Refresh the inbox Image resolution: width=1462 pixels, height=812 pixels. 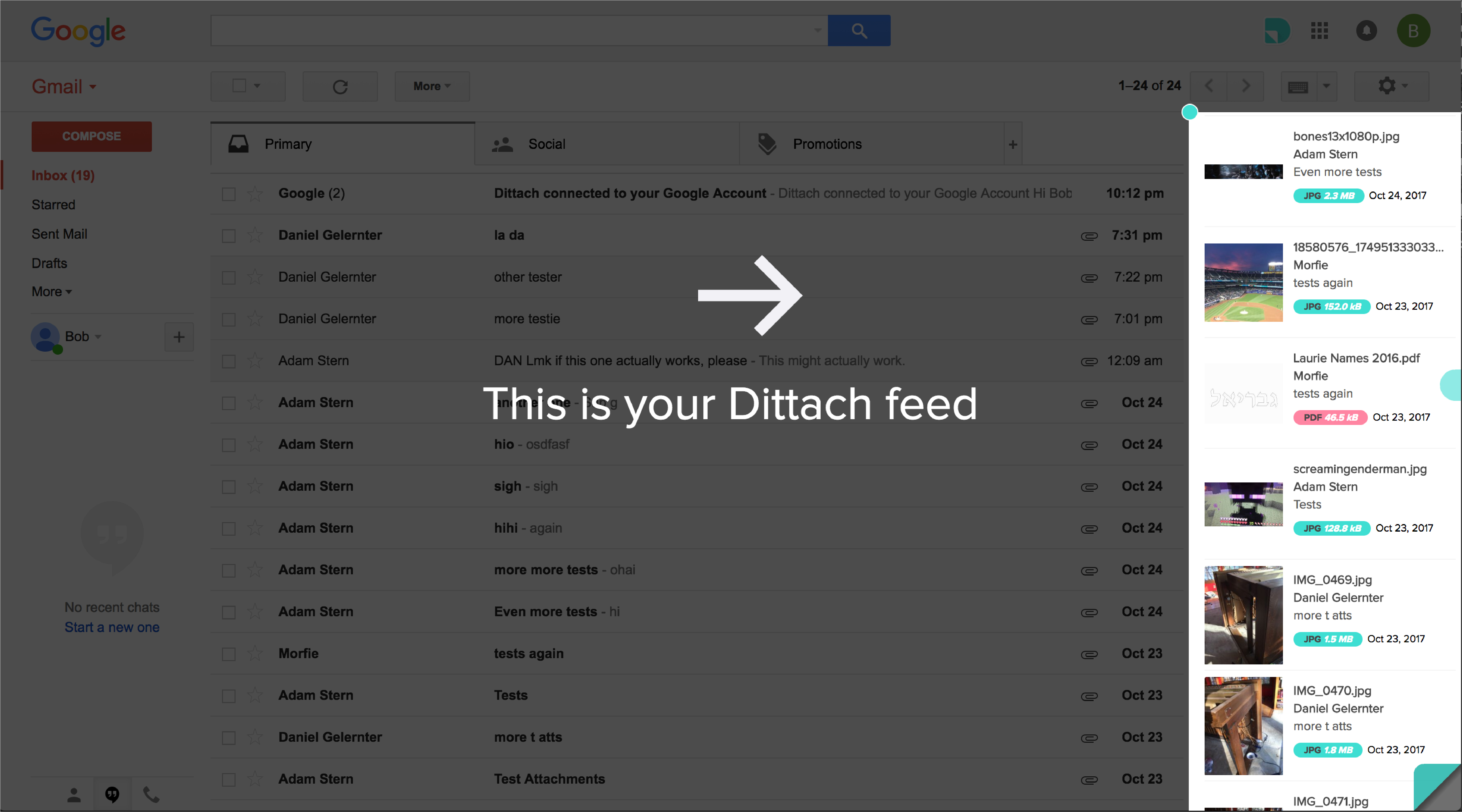[340, 86]
